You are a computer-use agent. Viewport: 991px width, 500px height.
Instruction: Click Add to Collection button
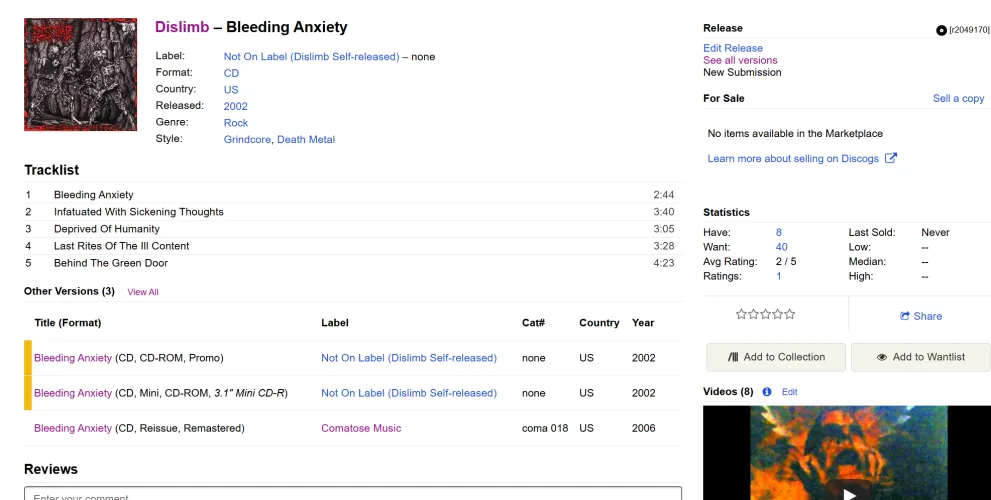pos(776,357)
